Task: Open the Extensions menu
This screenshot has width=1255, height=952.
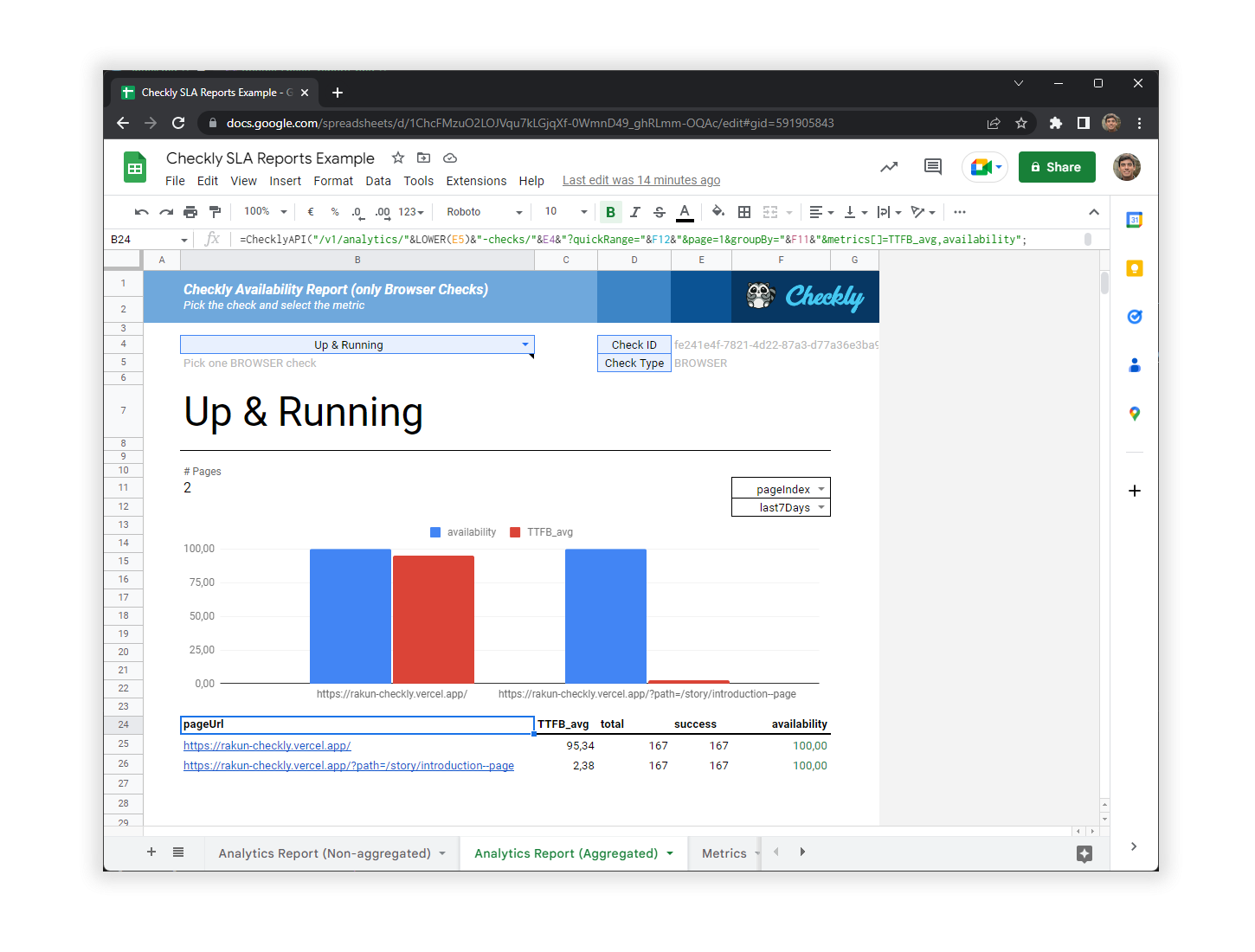Action: [476, 181]
